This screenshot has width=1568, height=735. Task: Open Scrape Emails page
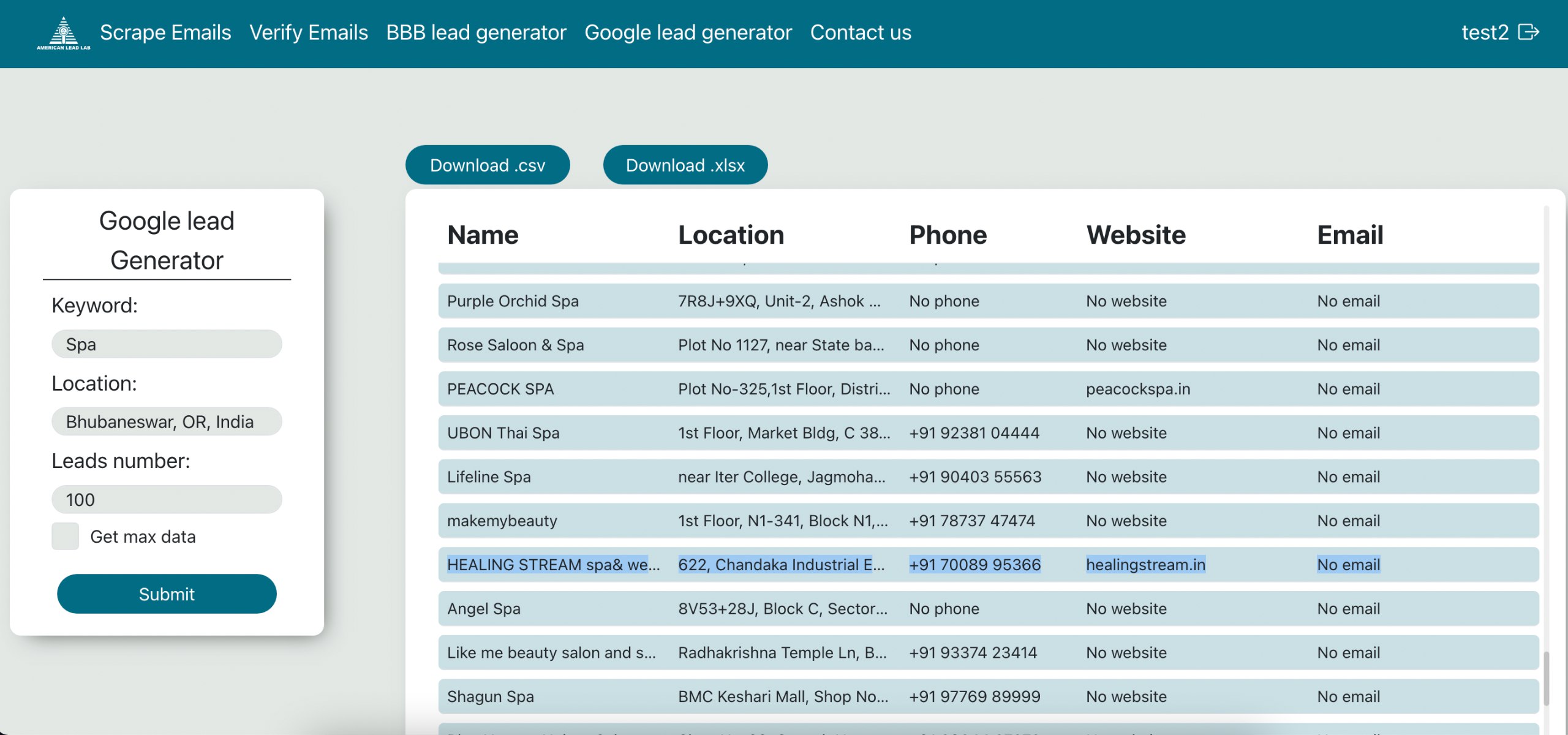(165, 32)
